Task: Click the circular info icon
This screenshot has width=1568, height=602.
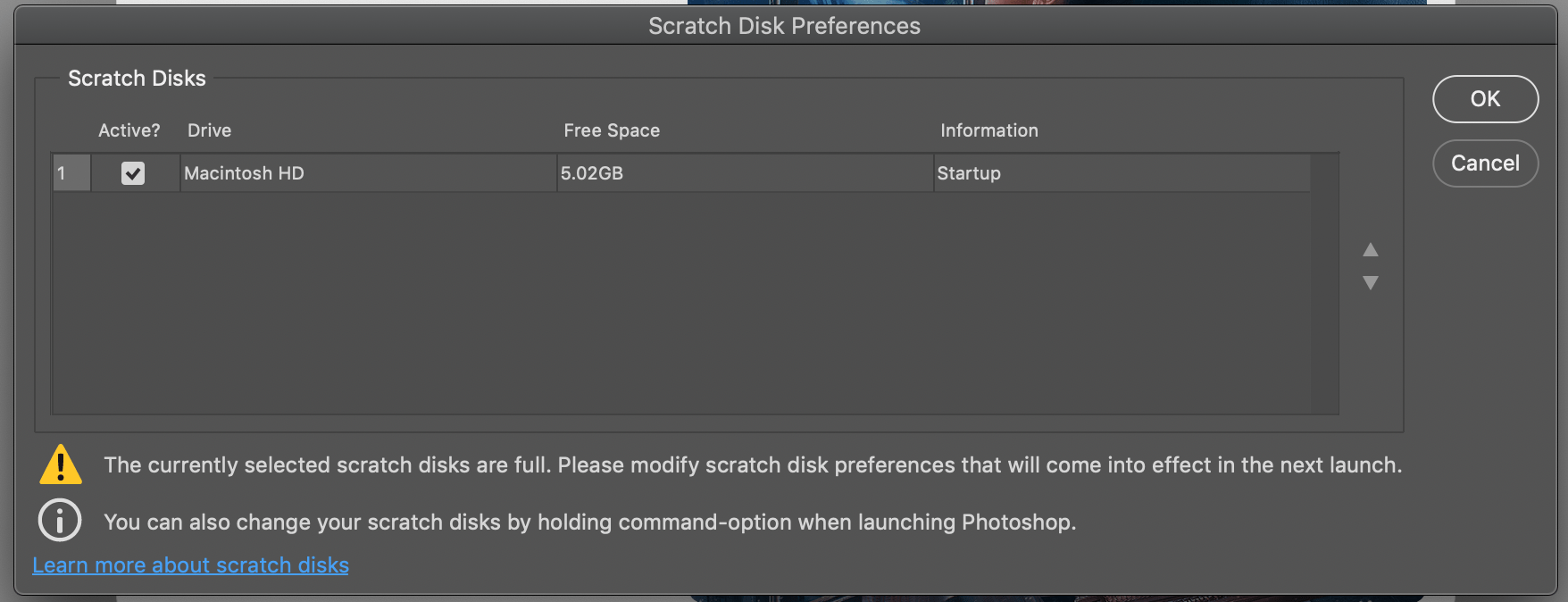Action: point(59,521)
